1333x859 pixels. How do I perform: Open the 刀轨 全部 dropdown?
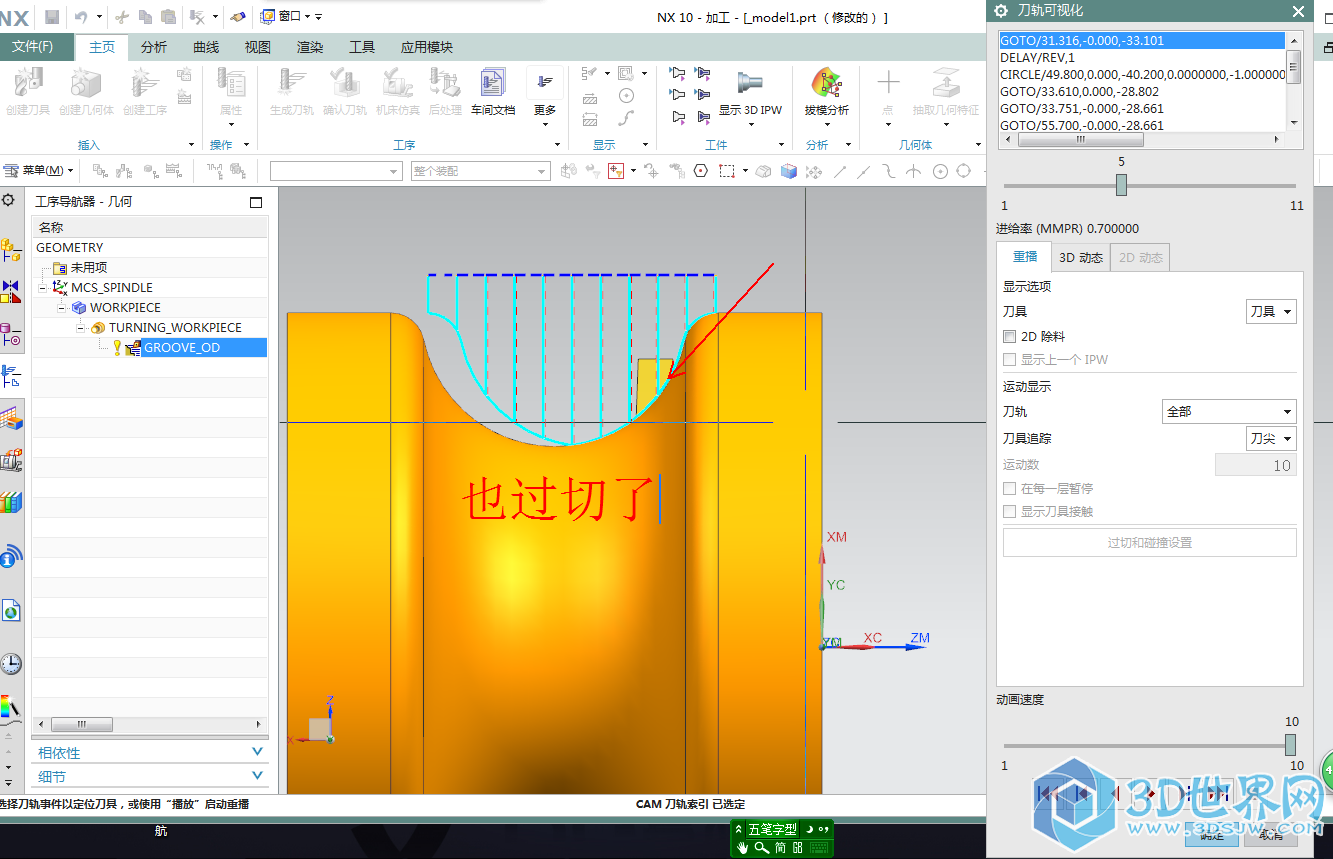pos(1229,412)
